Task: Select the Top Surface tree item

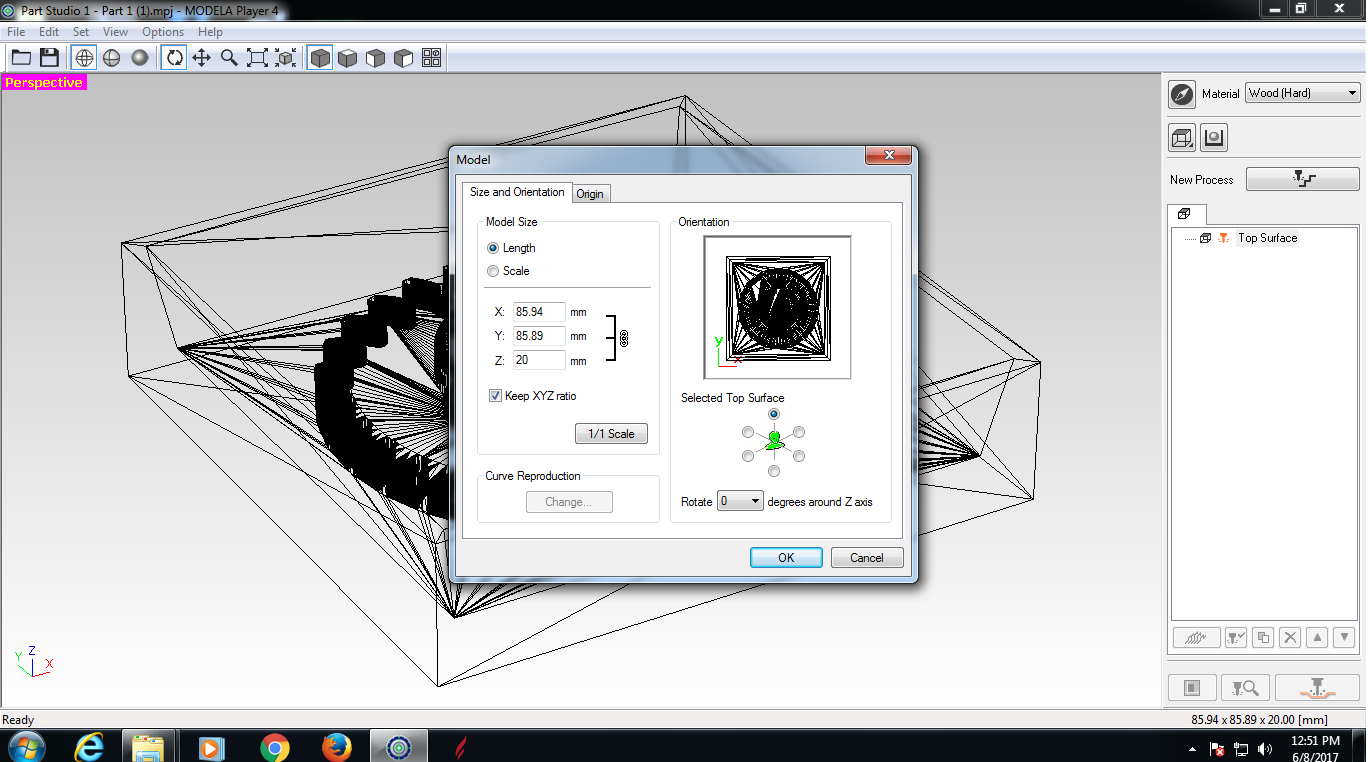Action: point(1267,238)
